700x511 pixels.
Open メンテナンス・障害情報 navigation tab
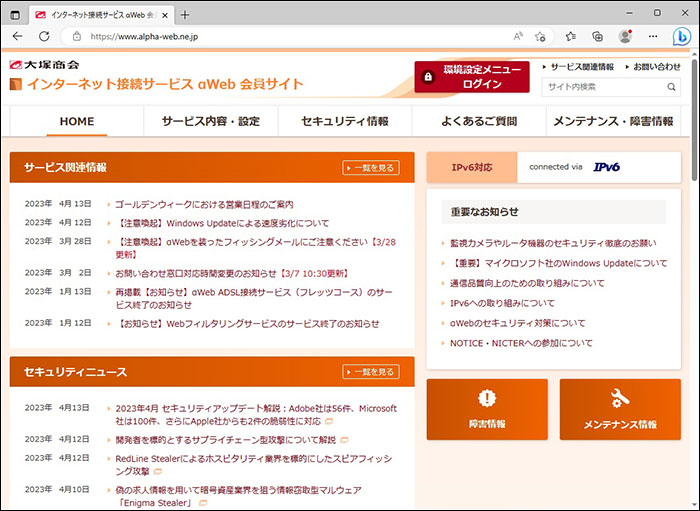pyautogui.click(x=613, y=121)
